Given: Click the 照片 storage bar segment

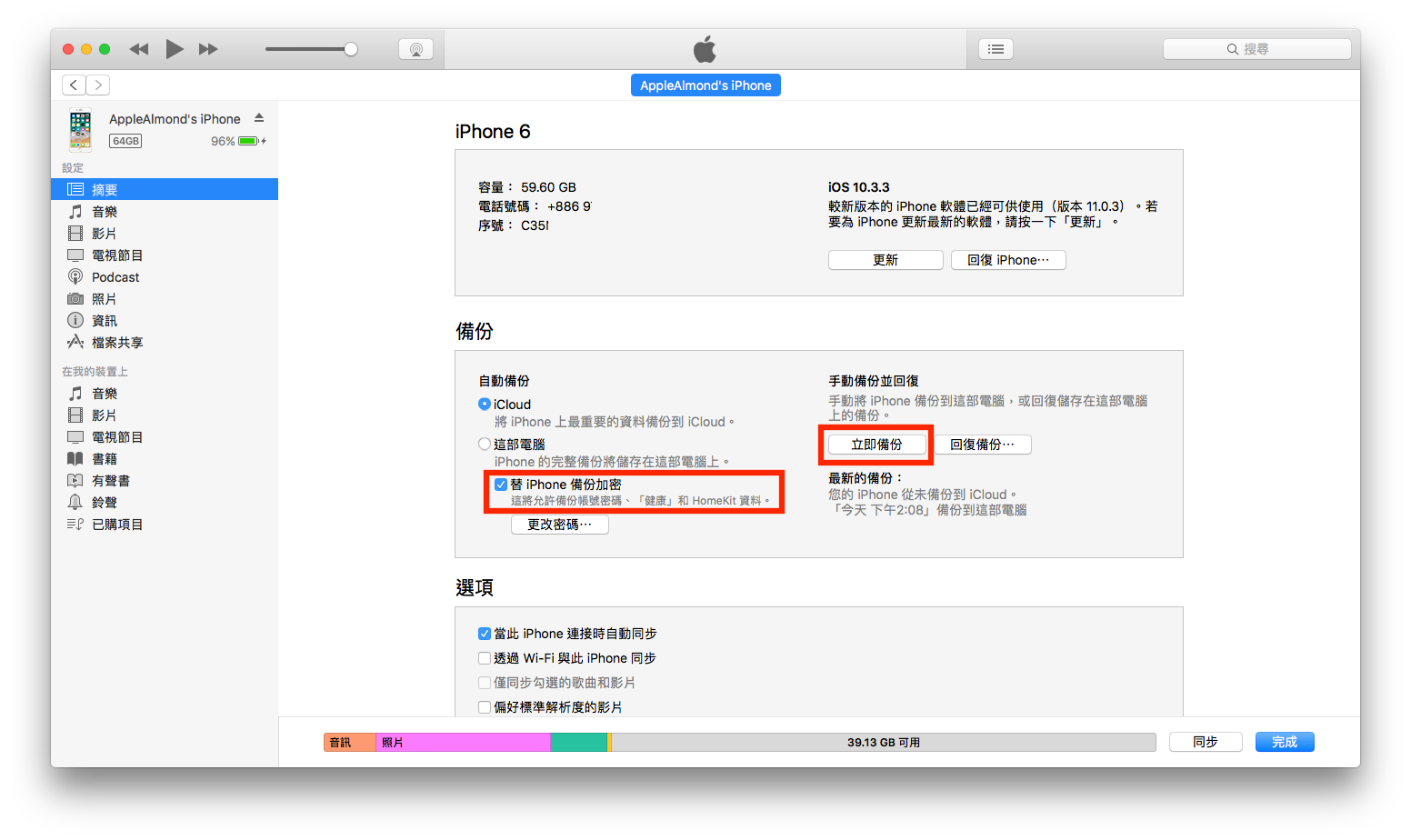Looking at the screenshot, I should pos(463,743).
